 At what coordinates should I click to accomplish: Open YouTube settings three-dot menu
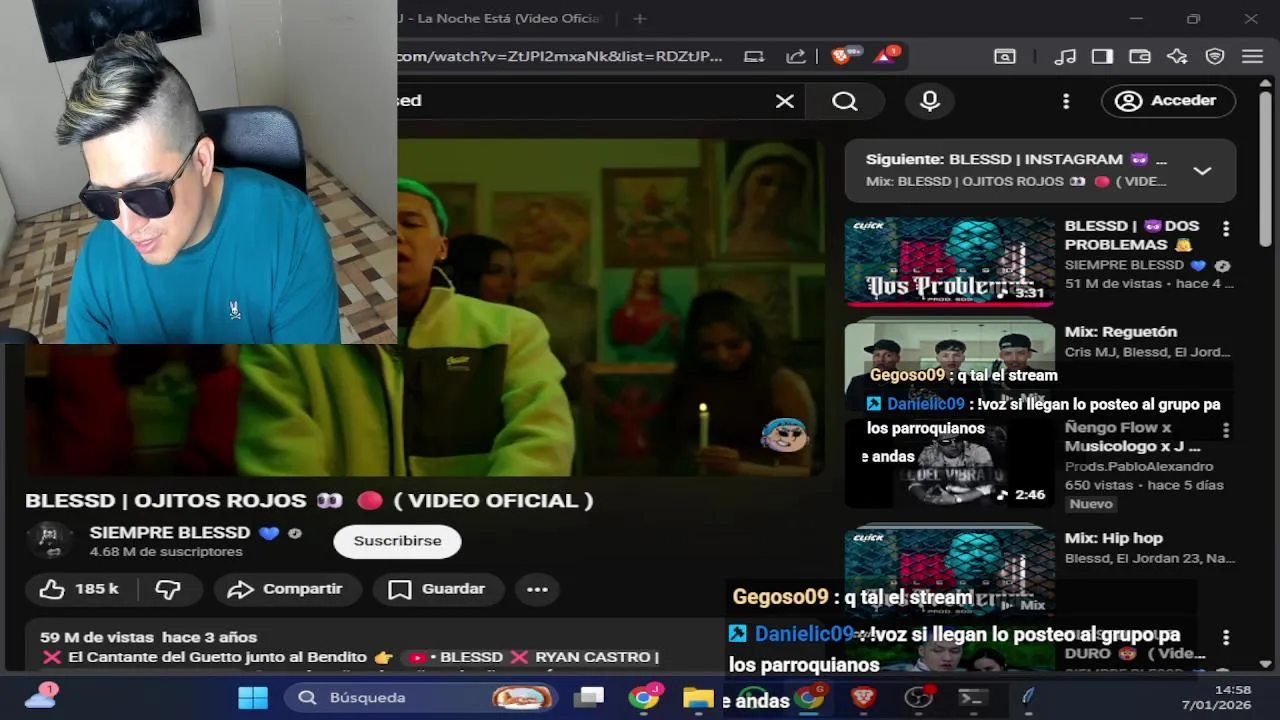[1066, 101]
